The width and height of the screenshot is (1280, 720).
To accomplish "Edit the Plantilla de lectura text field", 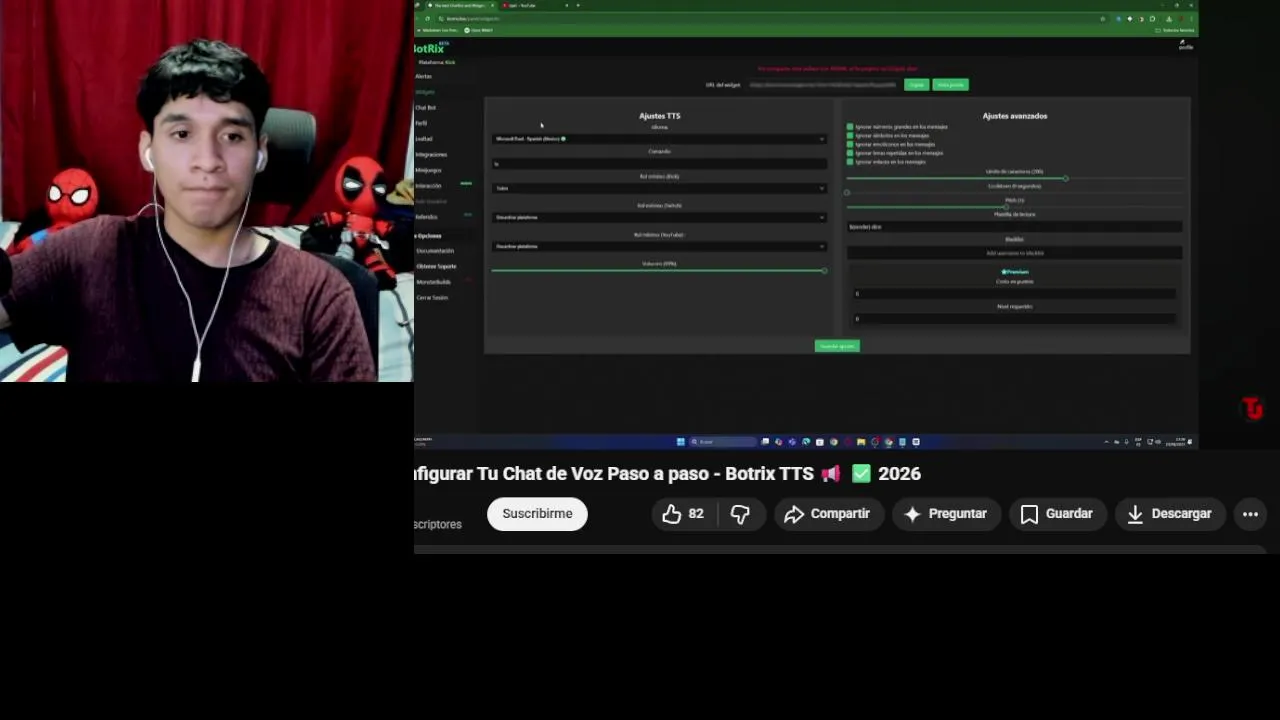I will point(1014,227).
